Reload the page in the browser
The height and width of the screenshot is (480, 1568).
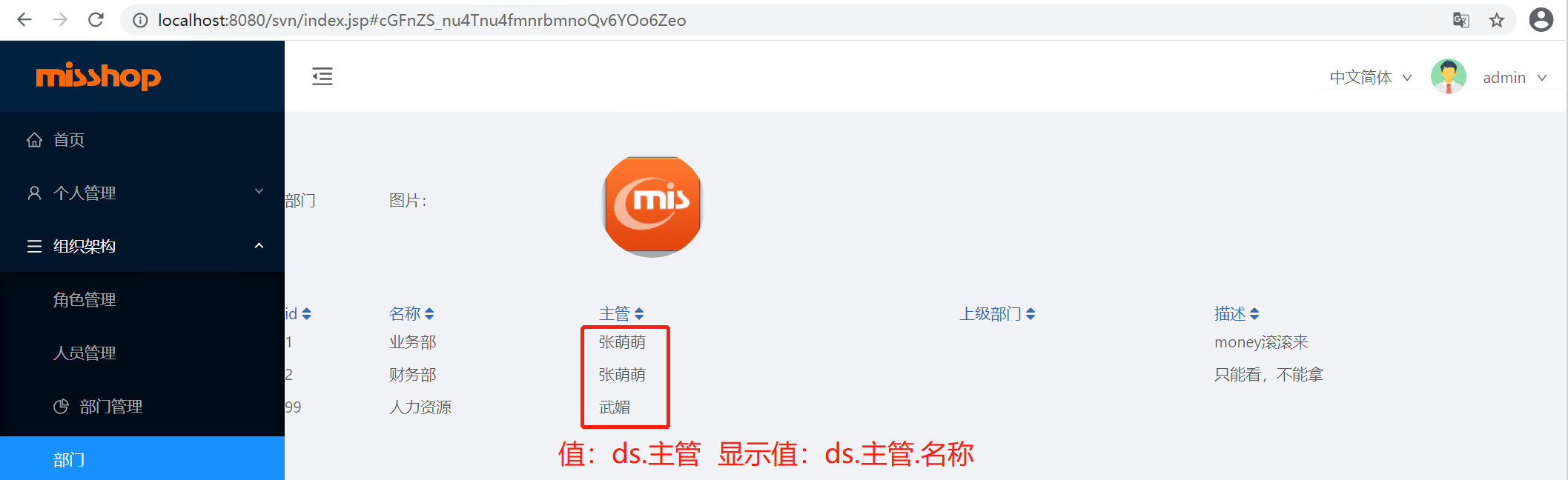96,20
